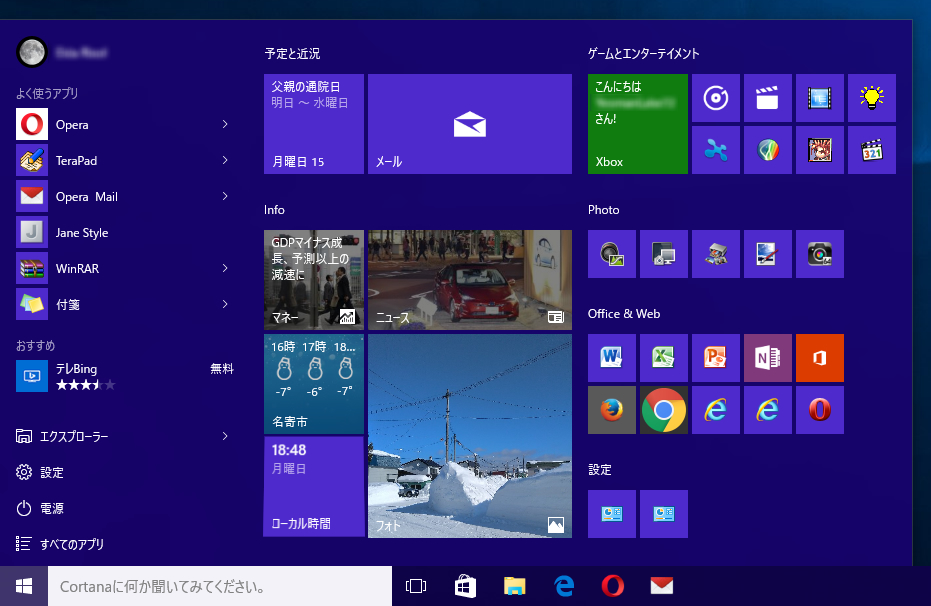Open the フォト snowy street tile
This screenshot has height=606, width=931.
(x=470, y=436)
